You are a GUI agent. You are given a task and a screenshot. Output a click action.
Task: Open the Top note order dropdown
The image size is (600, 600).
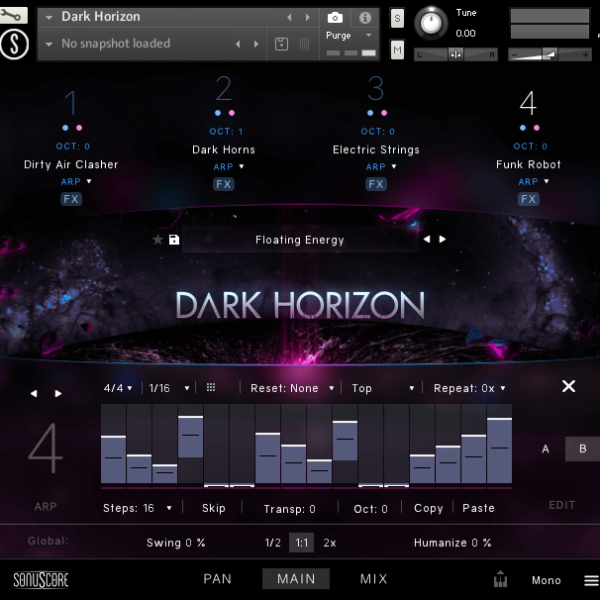click(x=383, y=388)
